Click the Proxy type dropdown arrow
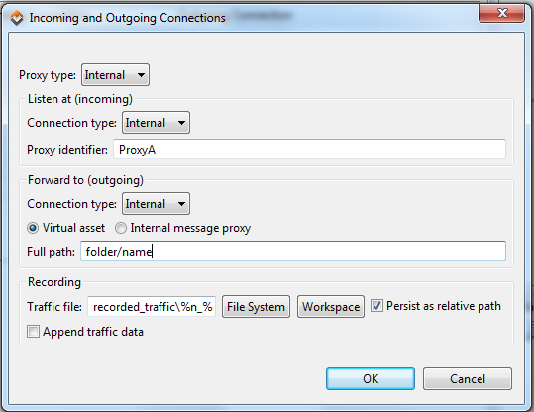The image size is (534, 412). pyautogui.click(x=141, y=75)
